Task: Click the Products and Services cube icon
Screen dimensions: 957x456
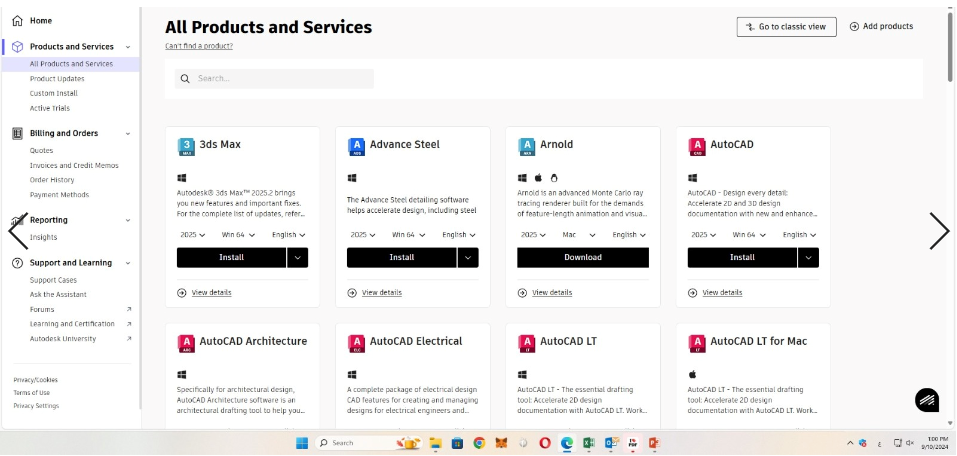Action: pyautogui.click(x=17, y=46)
